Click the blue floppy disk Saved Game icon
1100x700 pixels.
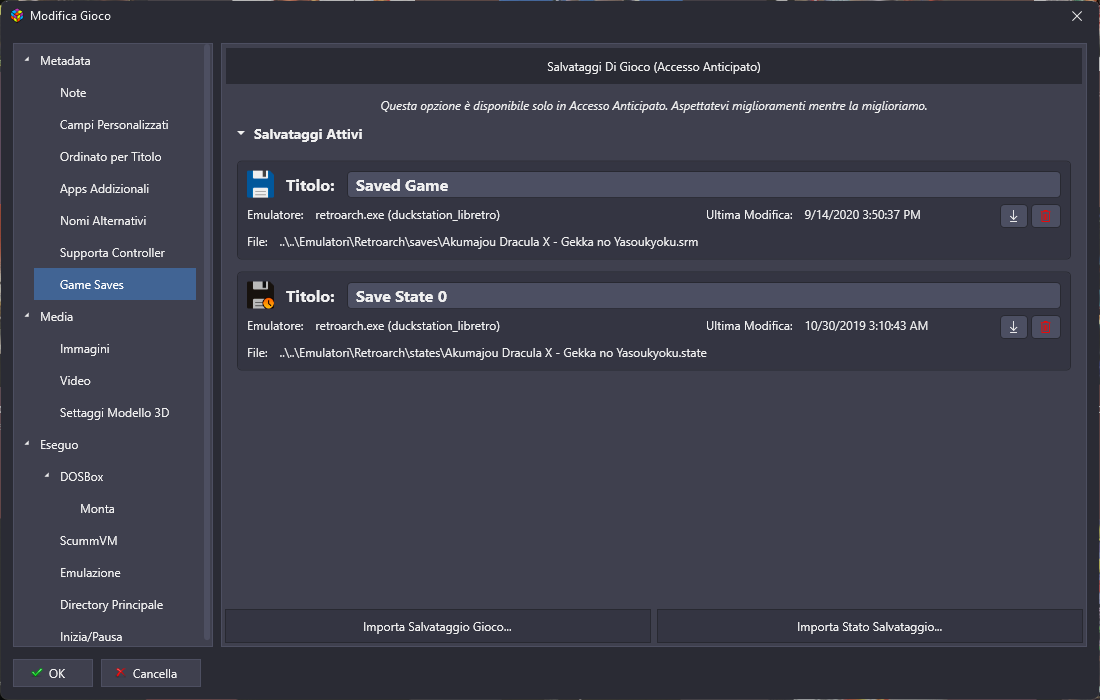[261, 185]
